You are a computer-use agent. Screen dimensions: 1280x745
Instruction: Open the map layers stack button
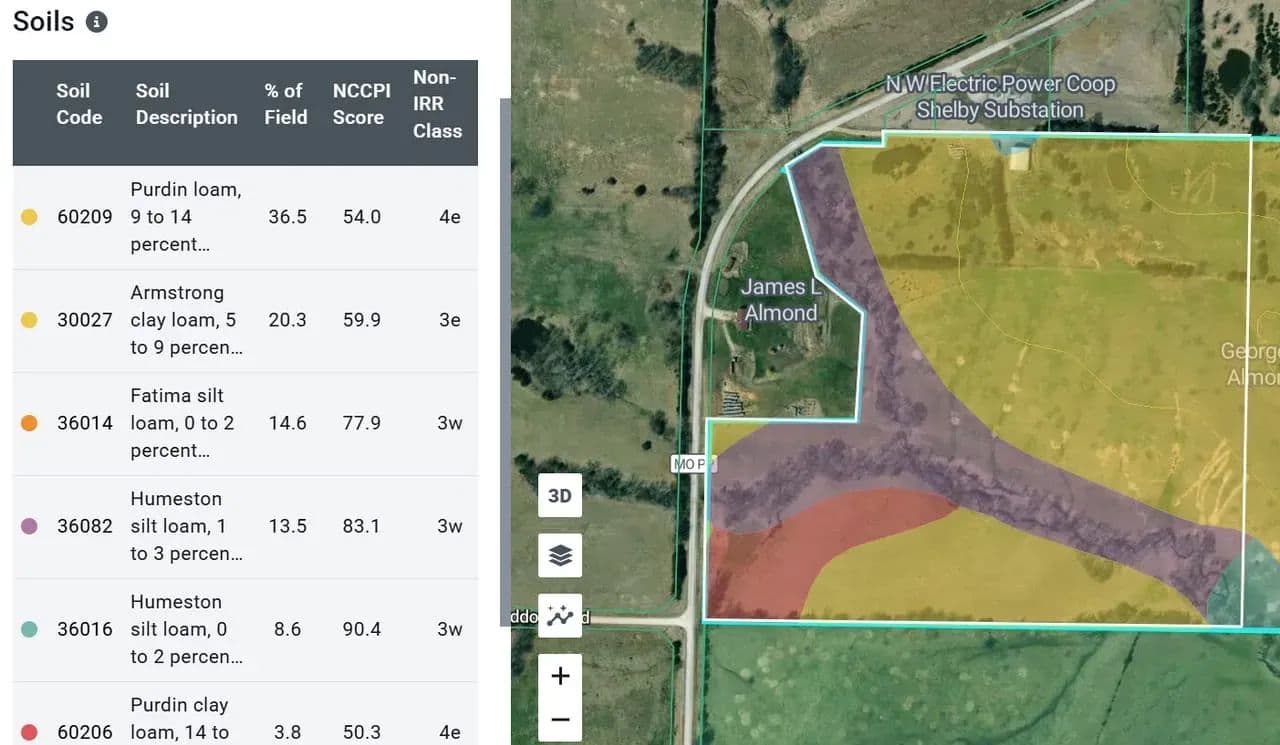pyautogui.click(x=560, y=556)
